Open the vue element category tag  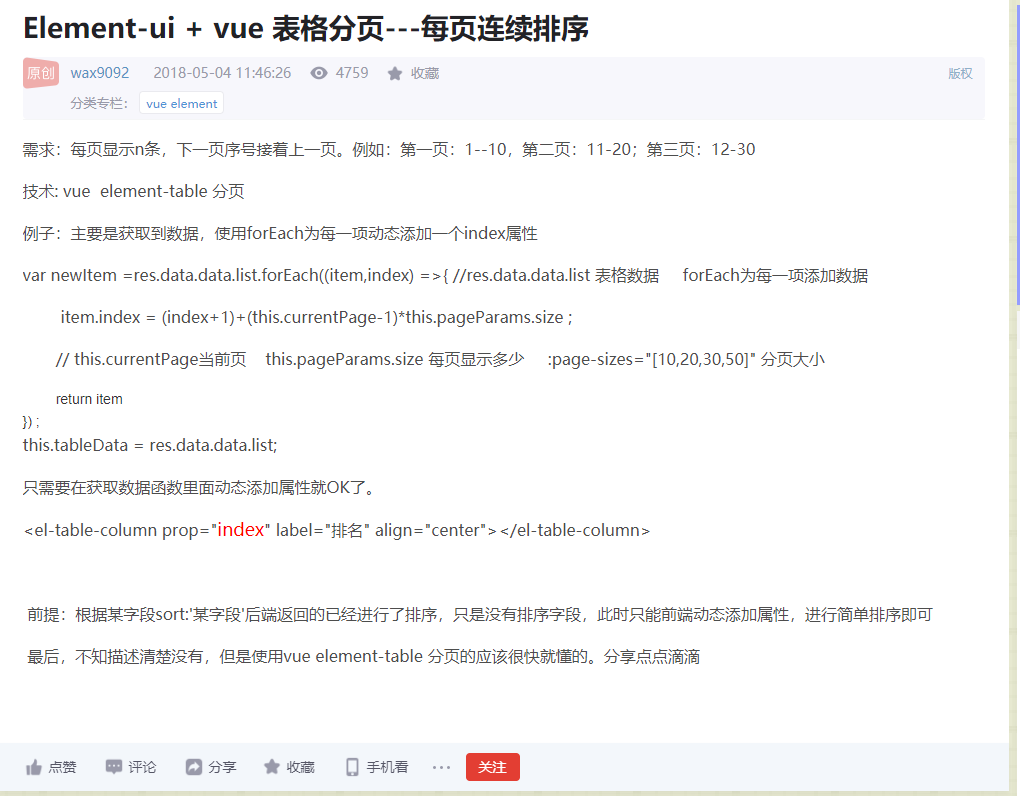point(181,103)
